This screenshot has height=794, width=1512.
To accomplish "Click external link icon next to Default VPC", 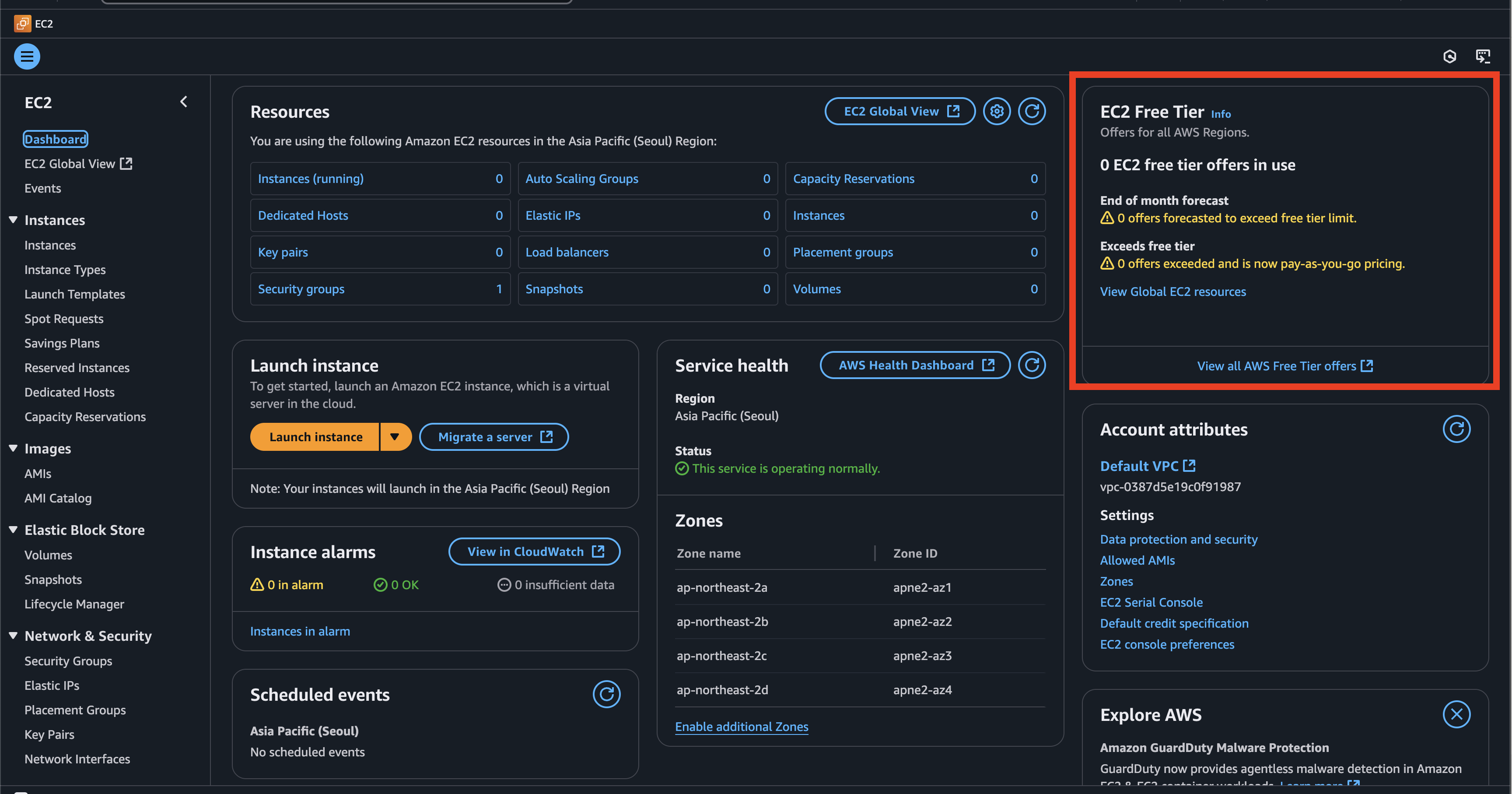I will [1189, 466].
